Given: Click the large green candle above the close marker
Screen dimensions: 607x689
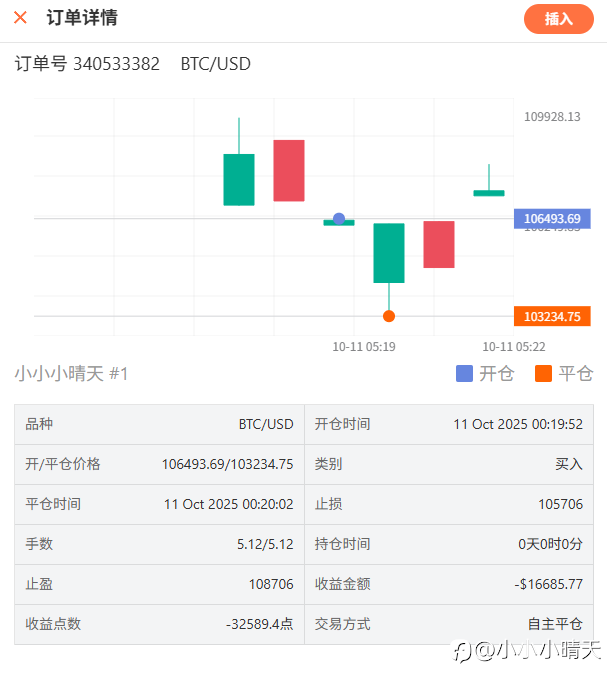Looking at the screenshot, I should [389, 252].
